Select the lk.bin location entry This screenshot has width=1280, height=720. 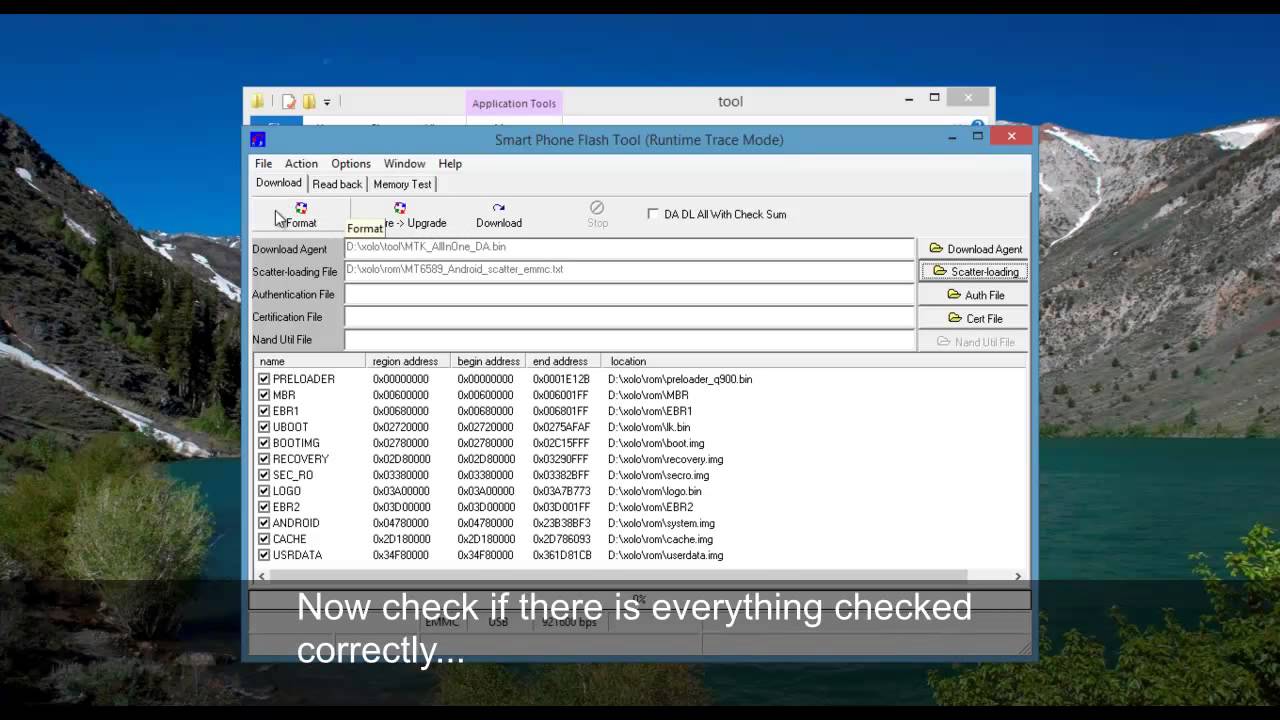[x=649, y=427]
